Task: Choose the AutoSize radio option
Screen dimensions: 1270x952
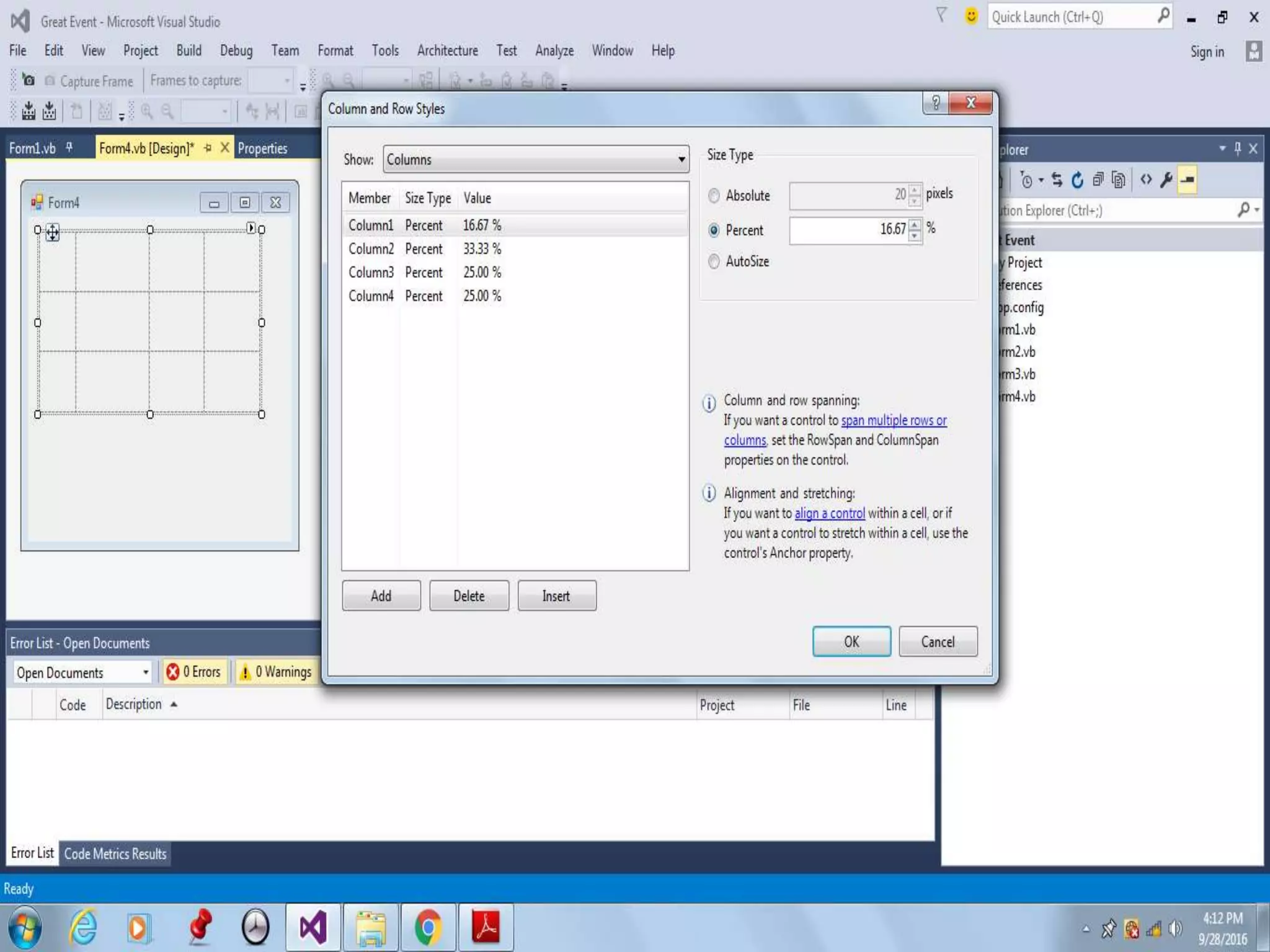Action: tap(714, 262)
